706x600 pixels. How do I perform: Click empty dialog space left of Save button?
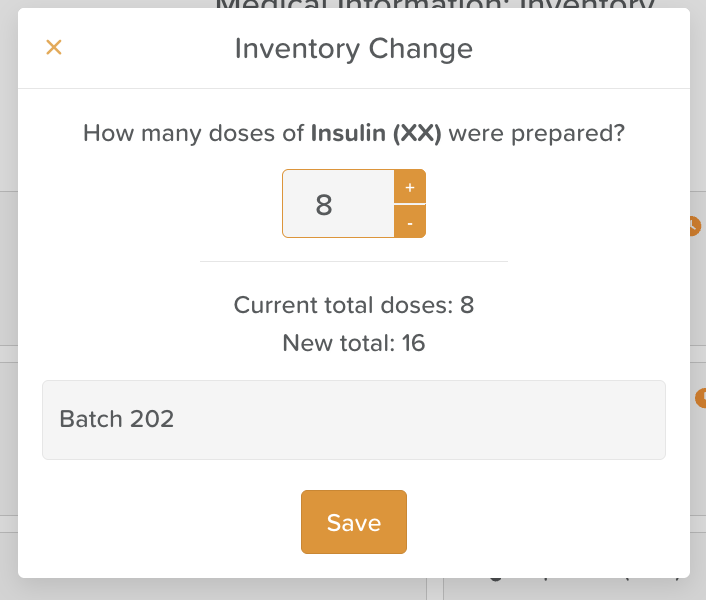(x=160, y=522)
